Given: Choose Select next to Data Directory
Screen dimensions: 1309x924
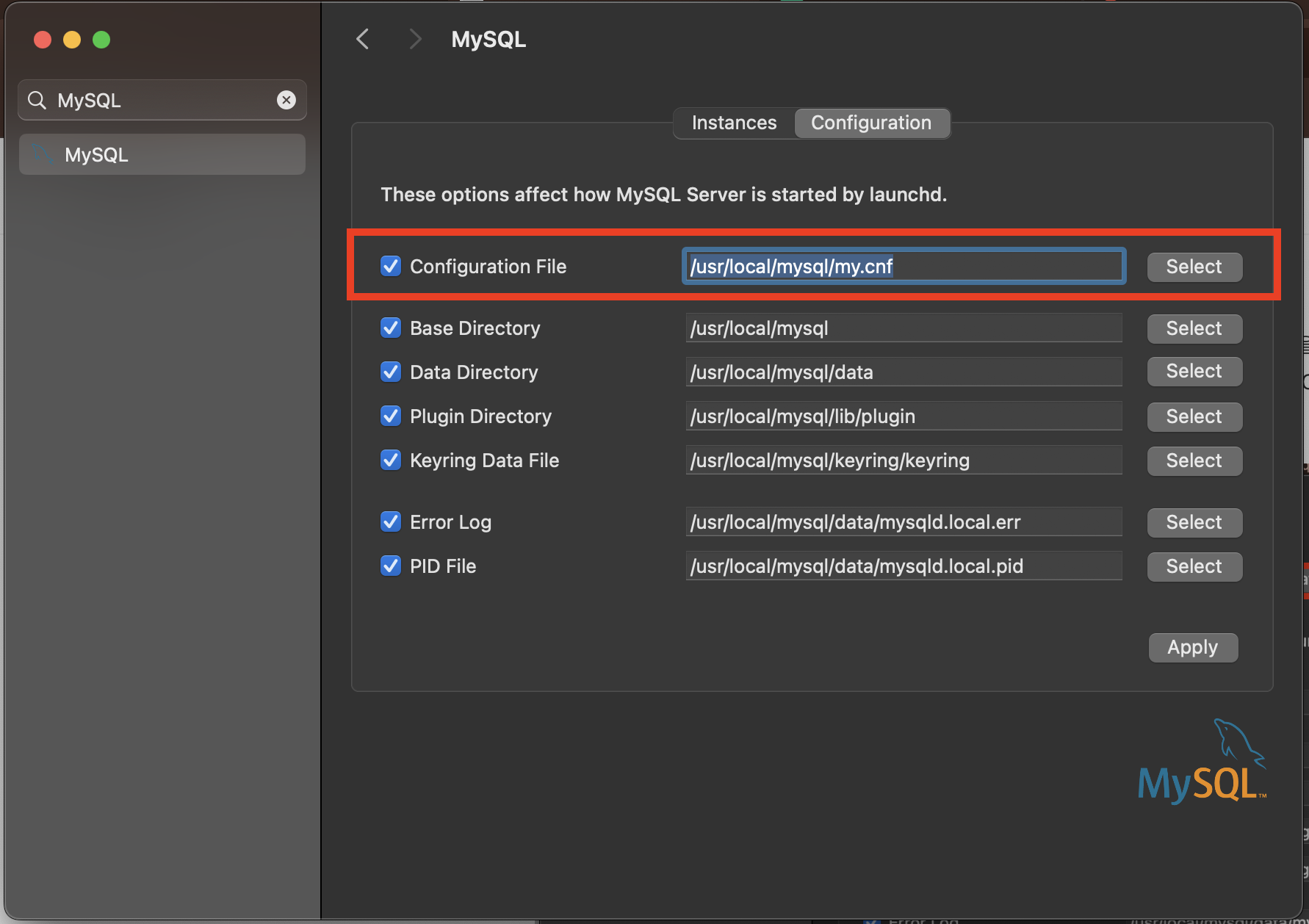Looking at the screenshot, I should pyautogui.click(x=1194, y=371).
